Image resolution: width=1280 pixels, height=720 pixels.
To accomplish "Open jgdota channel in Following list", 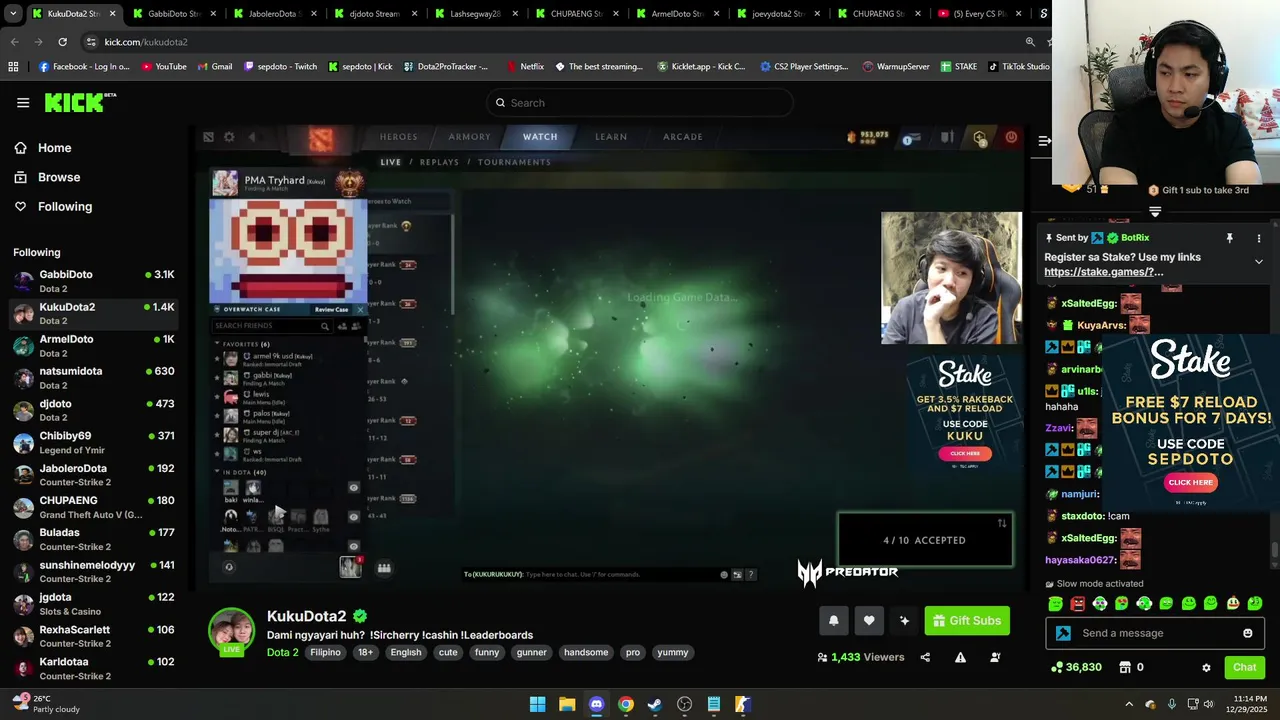I will pyautogui.click(x=93, y=604).
